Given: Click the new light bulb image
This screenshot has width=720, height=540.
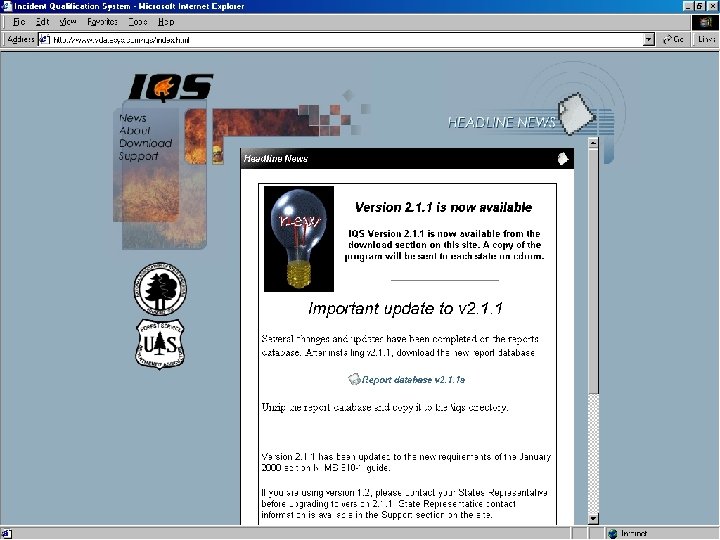Looking at the screenshot, I should point(299,239).
